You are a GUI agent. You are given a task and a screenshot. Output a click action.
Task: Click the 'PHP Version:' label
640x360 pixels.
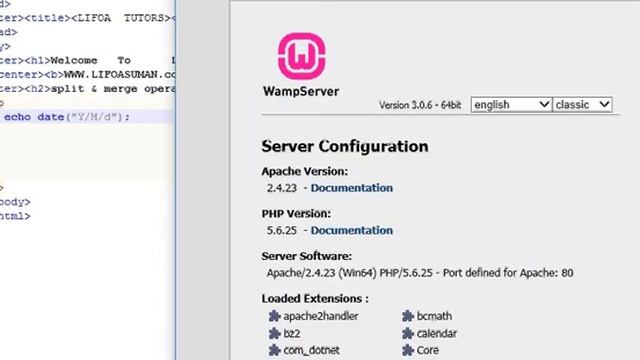point(296,213)
